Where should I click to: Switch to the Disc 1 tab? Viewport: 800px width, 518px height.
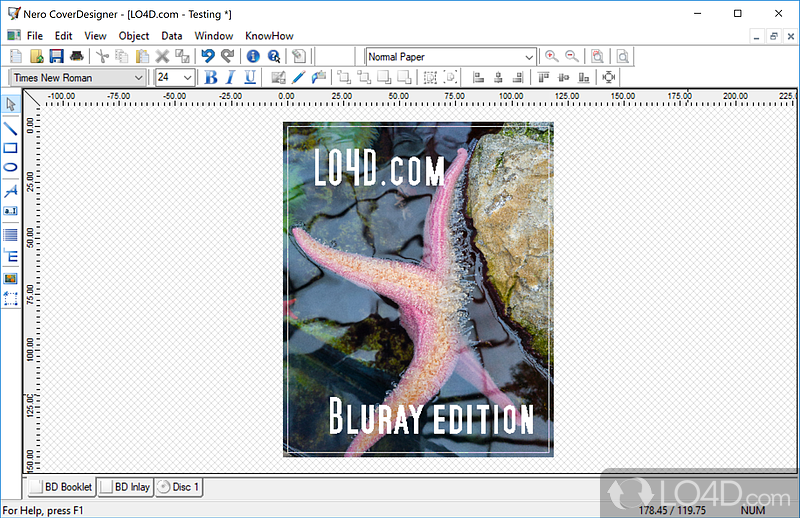[179, 487]
